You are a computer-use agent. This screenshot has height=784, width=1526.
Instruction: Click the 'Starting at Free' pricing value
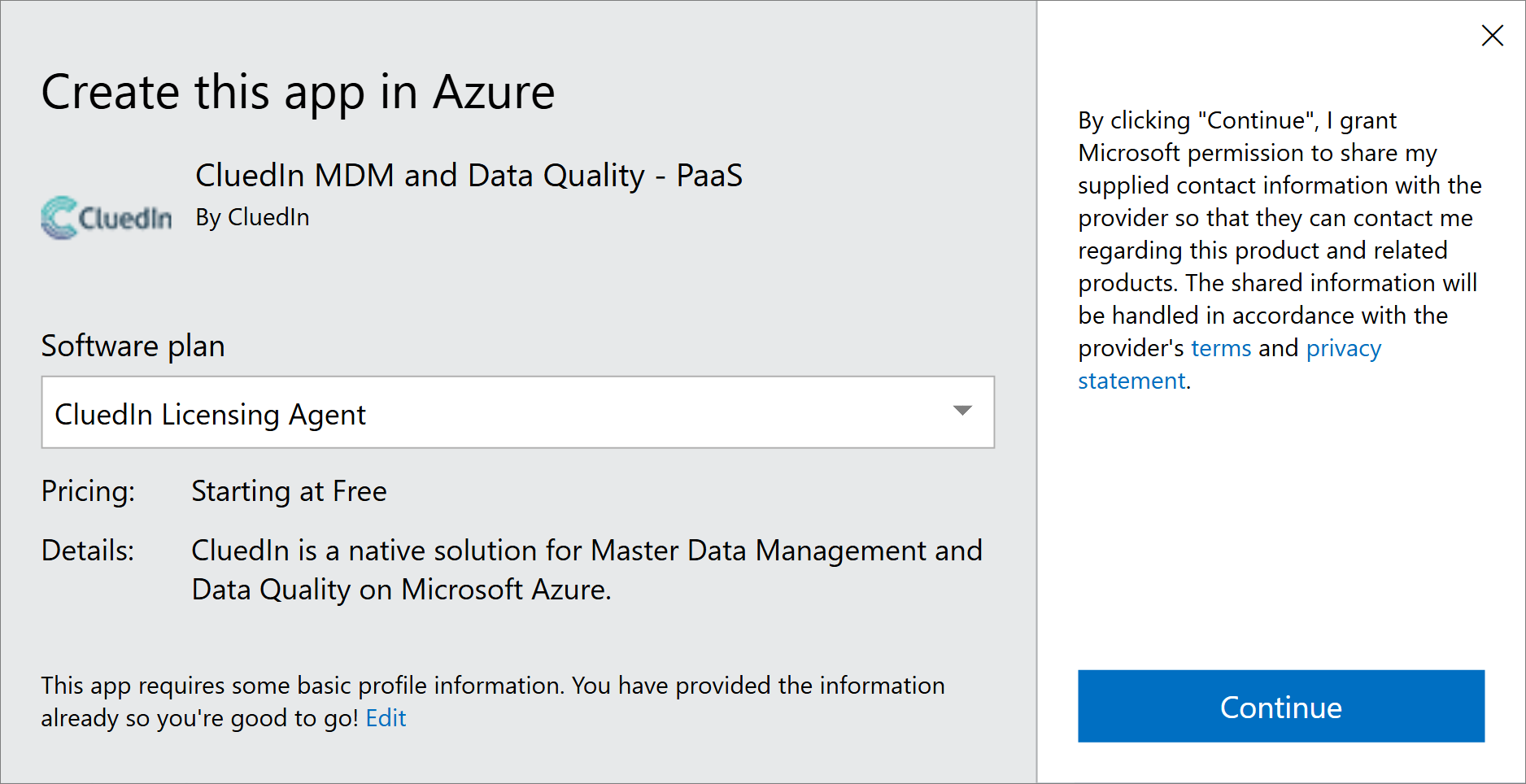coord(289,491)
